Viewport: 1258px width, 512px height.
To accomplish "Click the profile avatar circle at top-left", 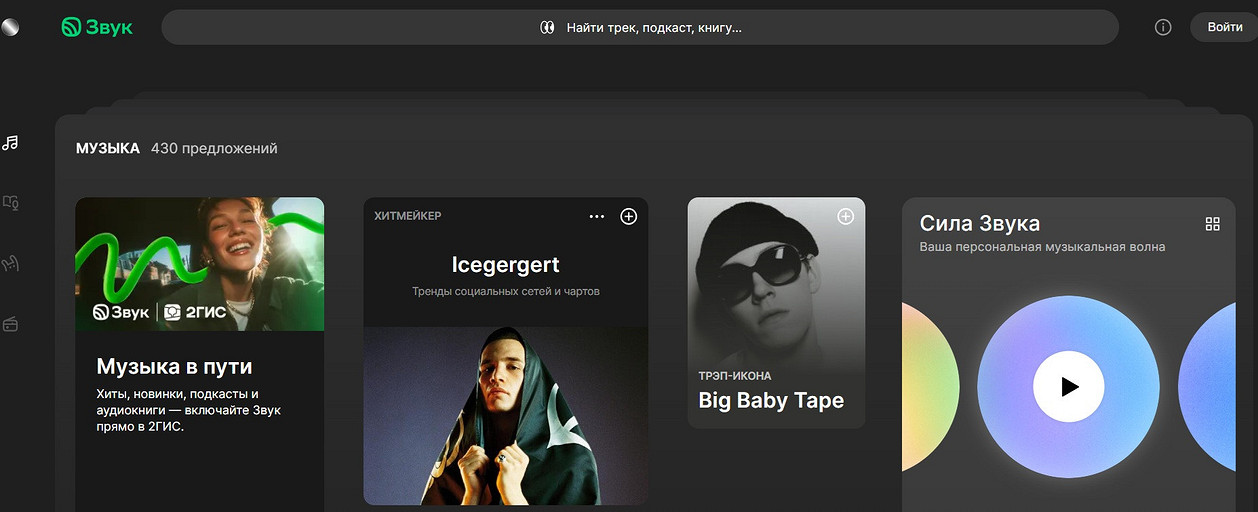I will 9,27.
